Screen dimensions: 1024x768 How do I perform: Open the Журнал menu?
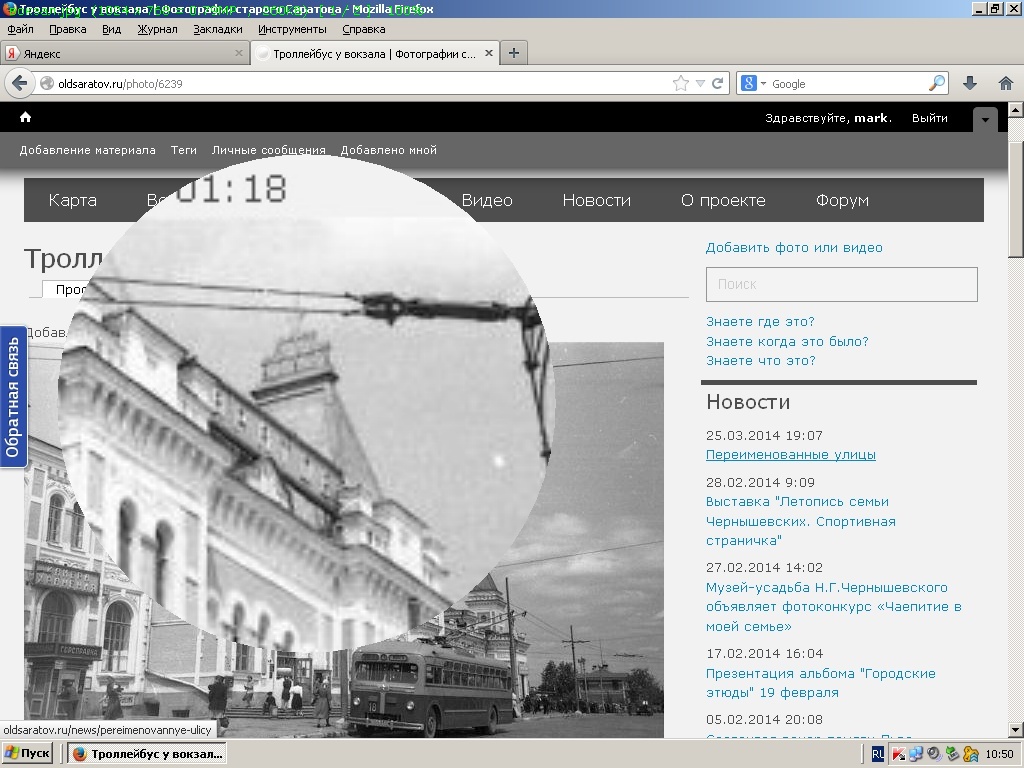point(157,29)
